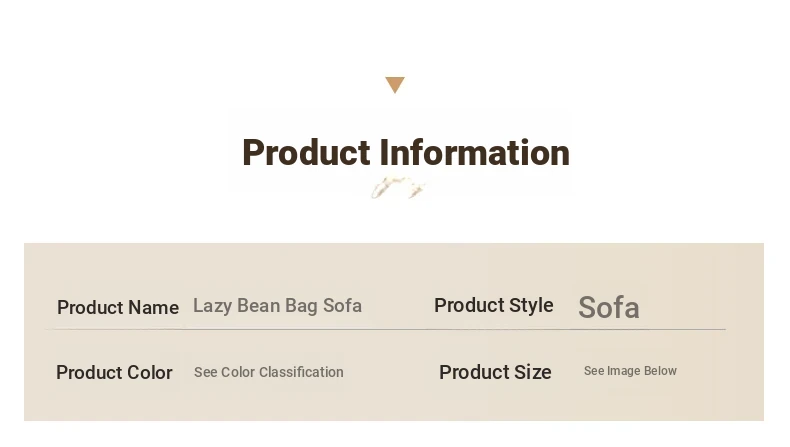Click the Product Style label
790x447 pixels.
(x=494, y=305)
